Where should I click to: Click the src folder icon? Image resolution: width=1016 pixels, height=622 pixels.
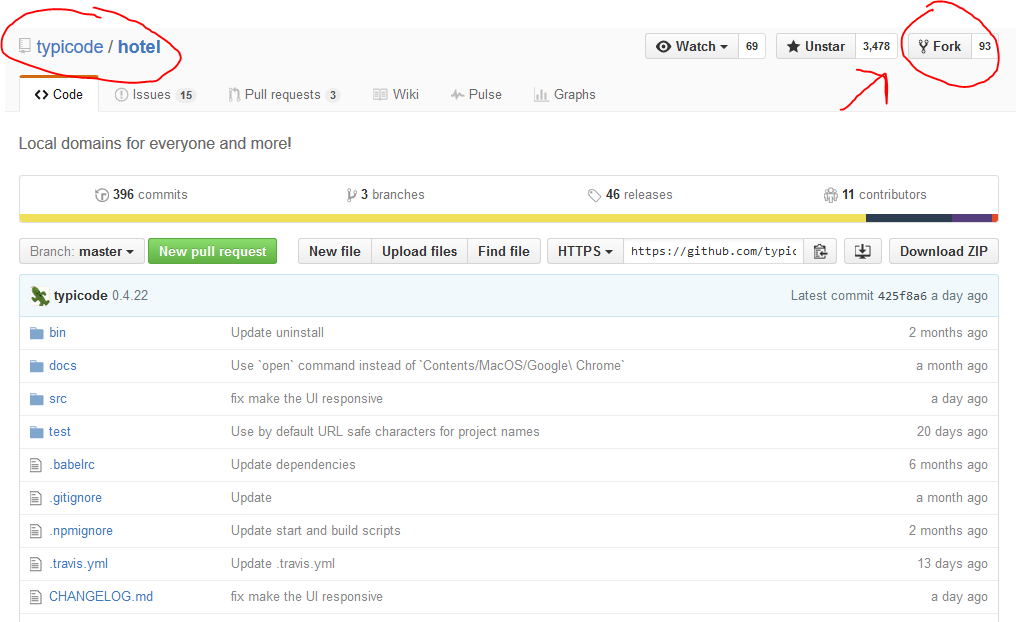[x=36, y=399]
